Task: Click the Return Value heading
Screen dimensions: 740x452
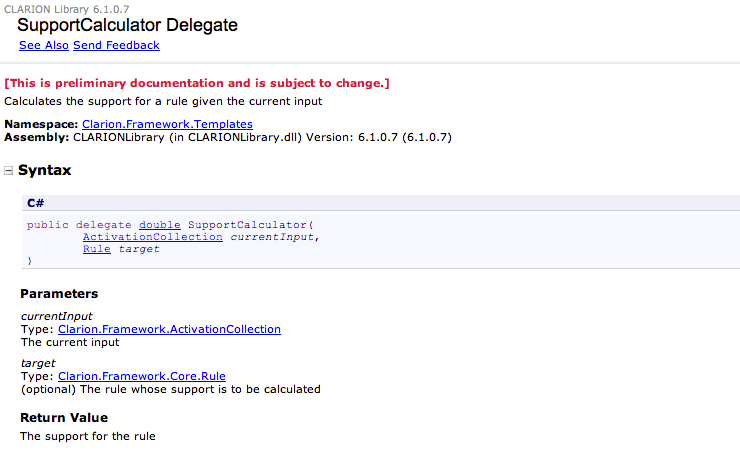Action: [64, 417]
